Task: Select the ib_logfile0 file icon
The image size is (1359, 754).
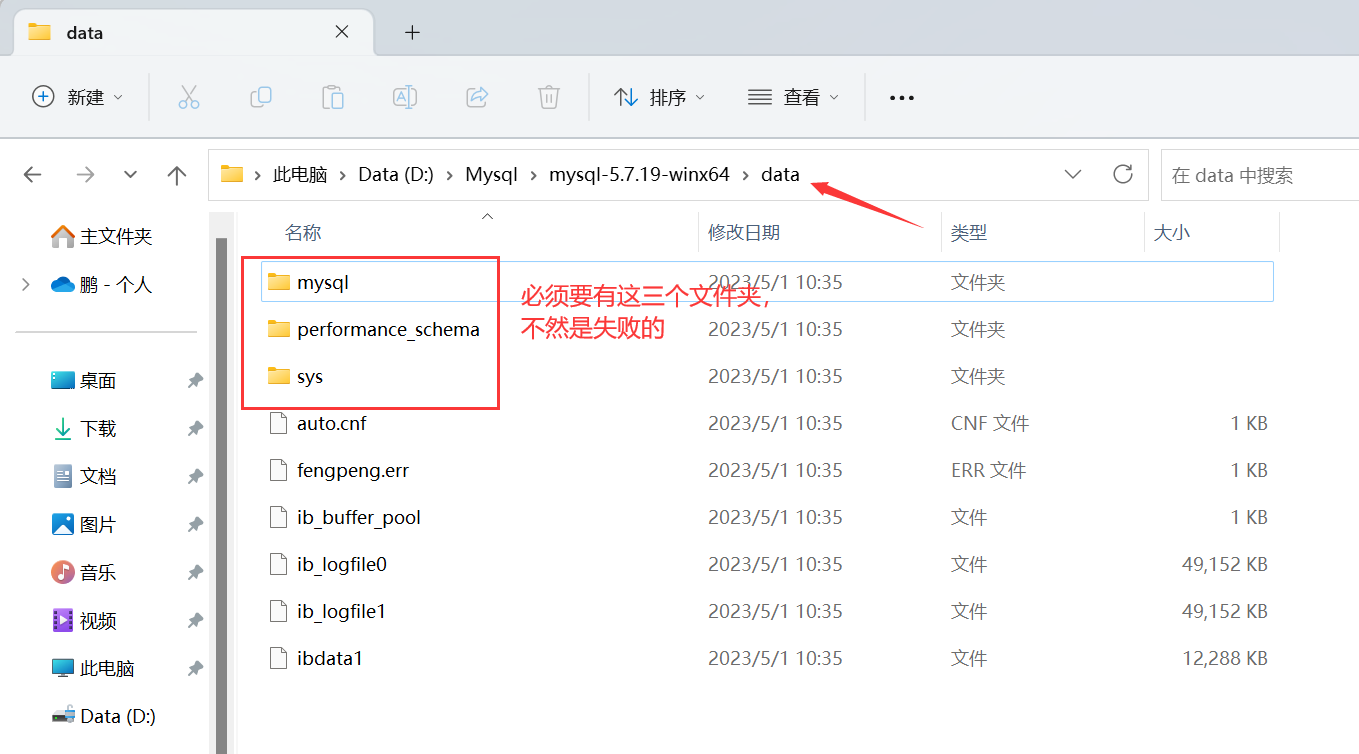Action: [x=278, y=565]
